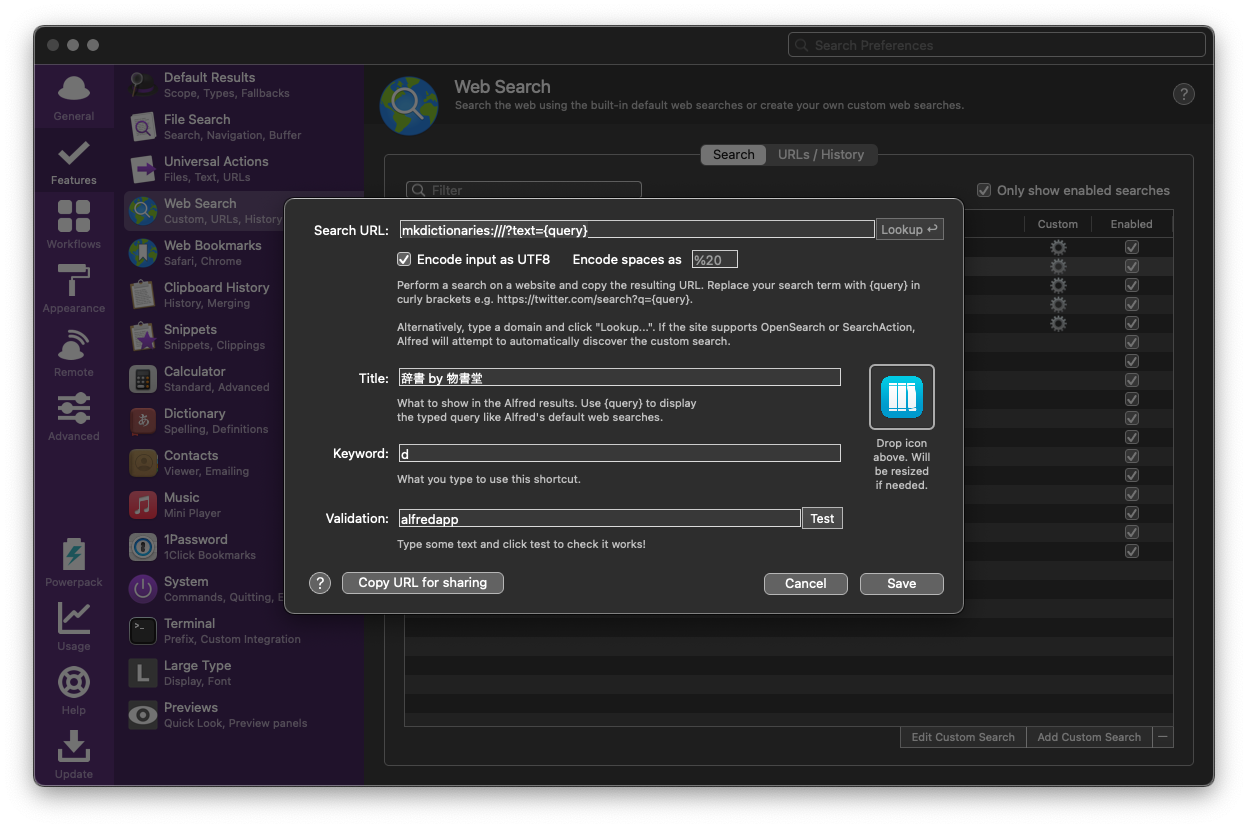Image resolution: width=1248 pixels, height=828 pixels.
Task: Open Terminal feature settings
Action: coord(244,631)
